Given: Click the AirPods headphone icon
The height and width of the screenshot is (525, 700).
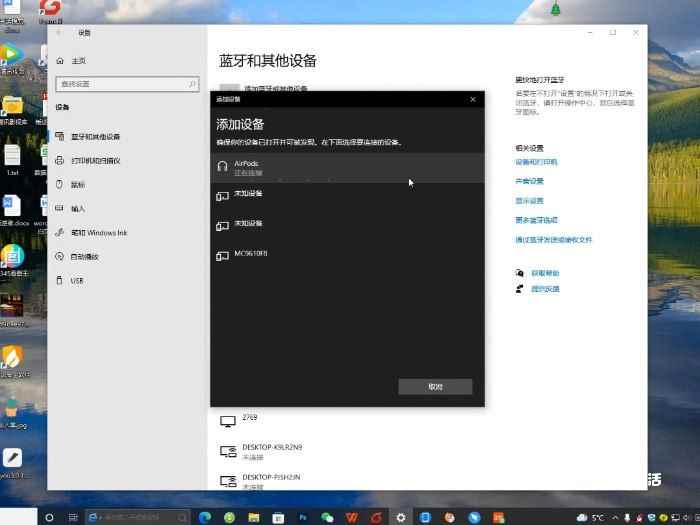Looking at the screenshot, I should pos(222,167).
